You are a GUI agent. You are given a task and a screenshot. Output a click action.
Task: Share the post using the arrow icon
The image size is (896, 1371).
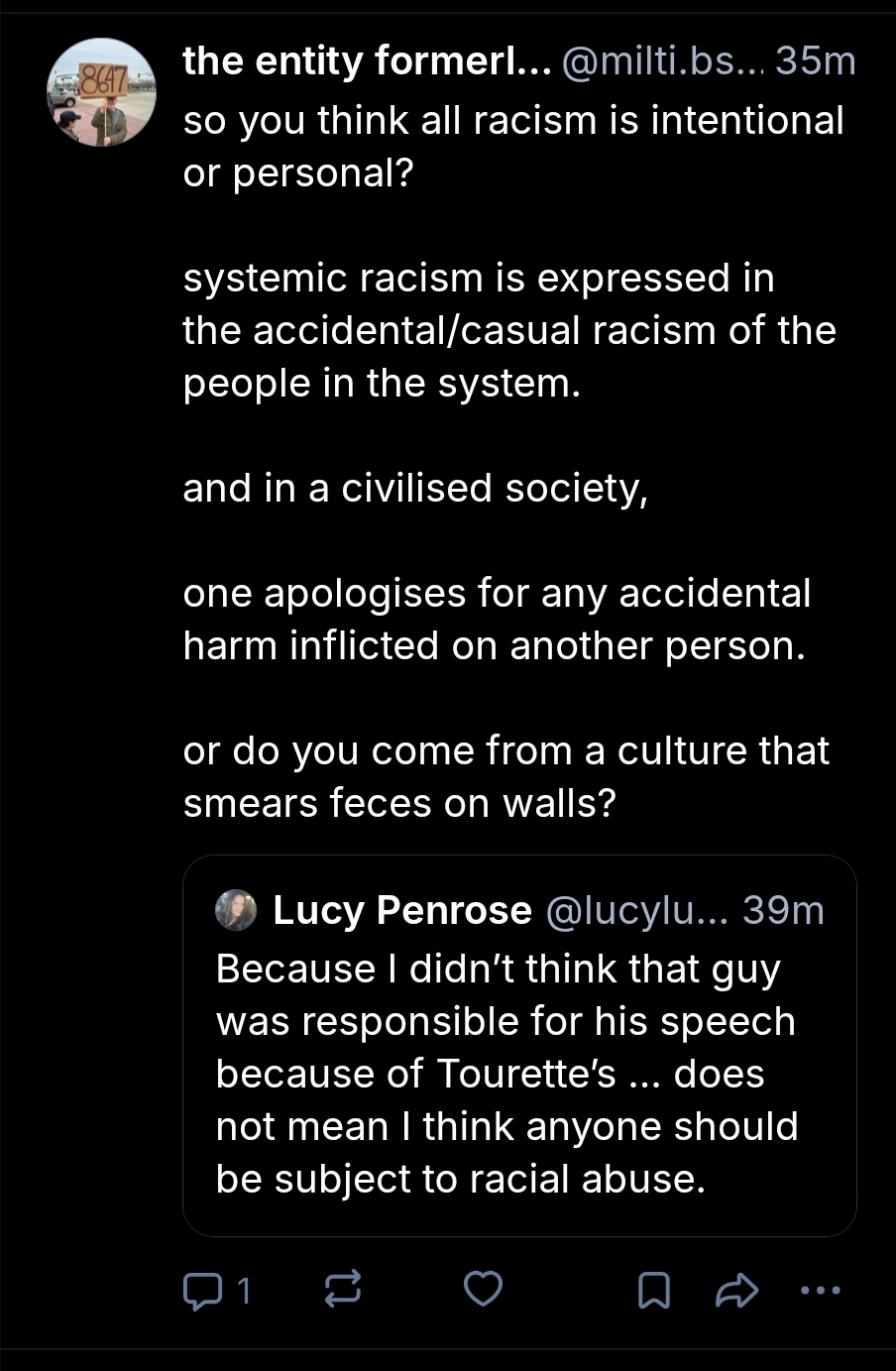(736, 1291)
